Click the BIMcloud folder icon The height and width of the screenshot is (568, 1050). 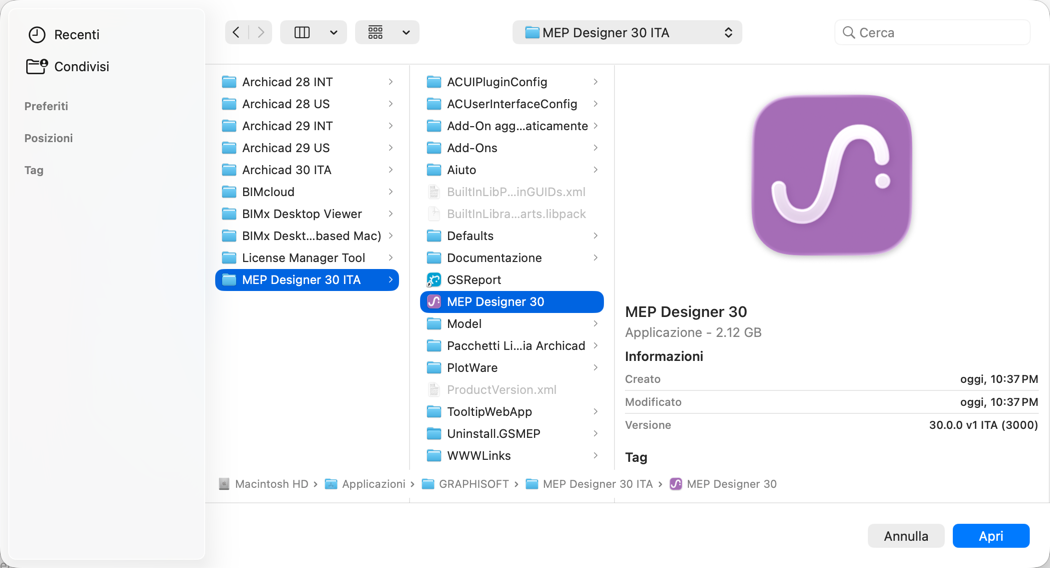(x=229, y=192)
